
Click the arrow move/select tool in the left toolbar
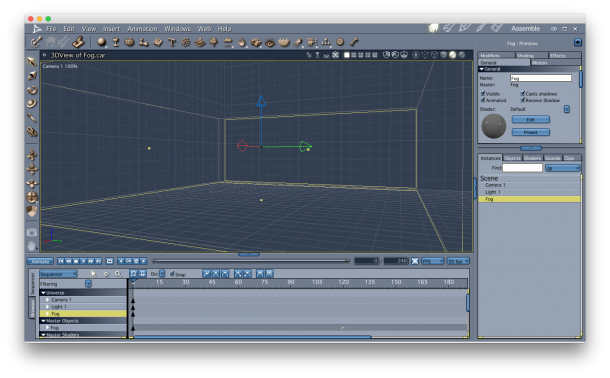(x=32, y=61)
